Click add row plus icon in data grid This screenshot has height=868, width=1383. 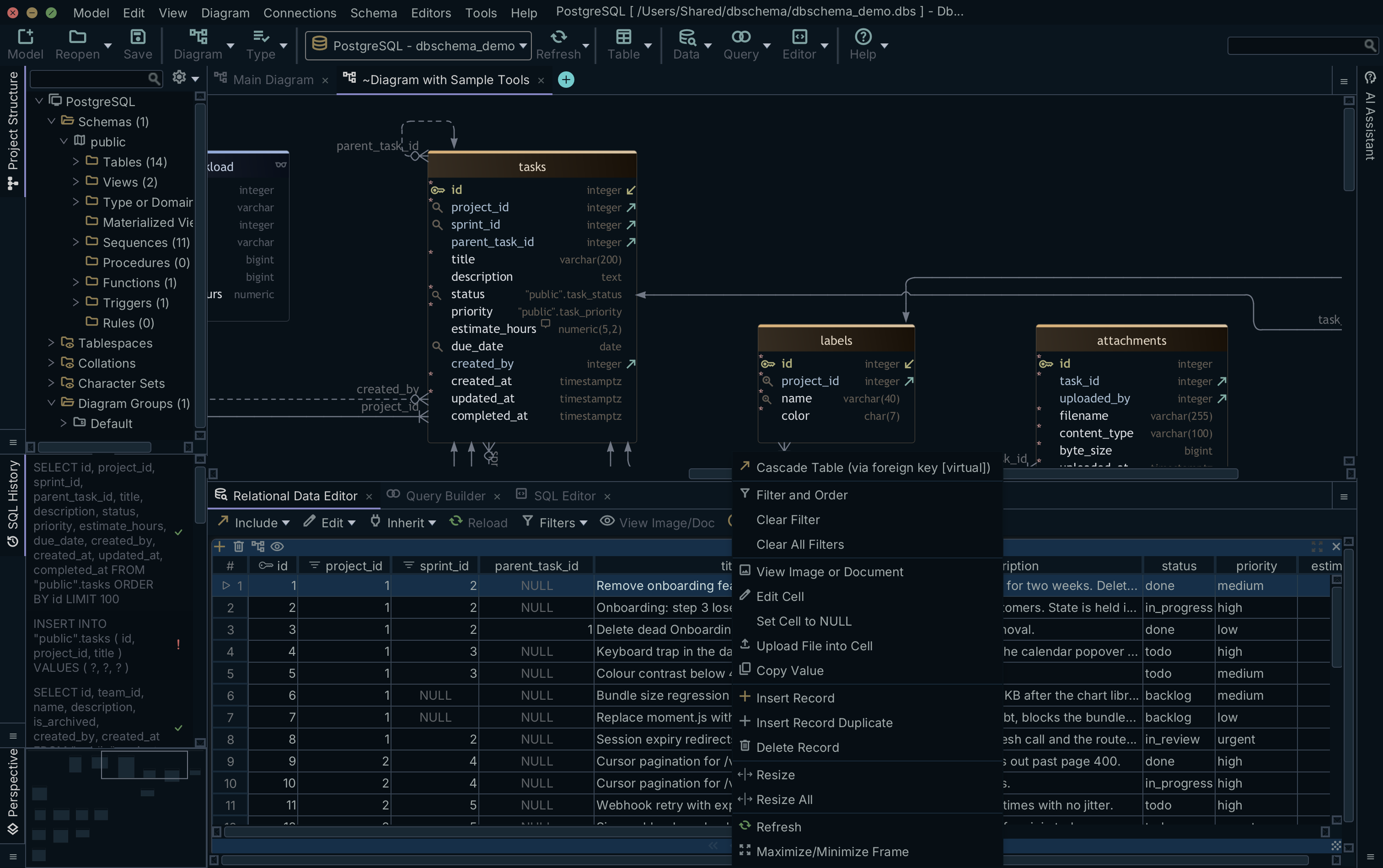[220, 547]
